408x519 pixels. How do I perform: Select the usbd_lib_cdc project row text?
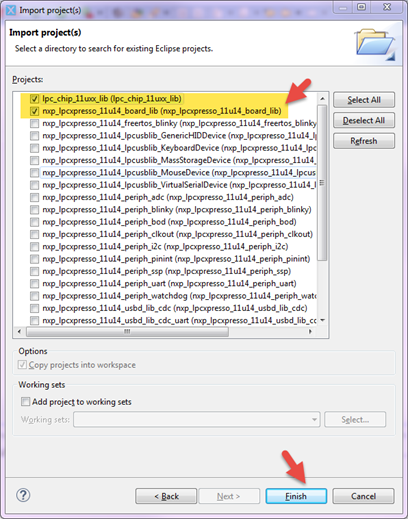point(175,308)
